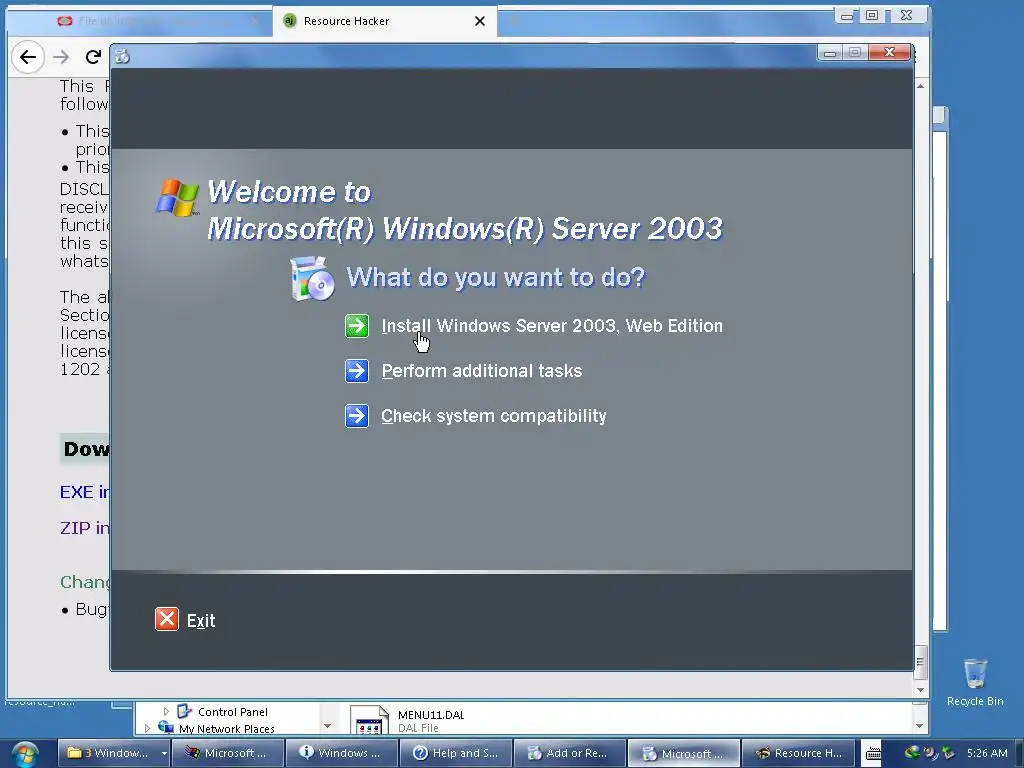This screenshot has height=768, width=1024.
Task: Click the active Microsoft setup taskbar button
Action: pos(683,753)
